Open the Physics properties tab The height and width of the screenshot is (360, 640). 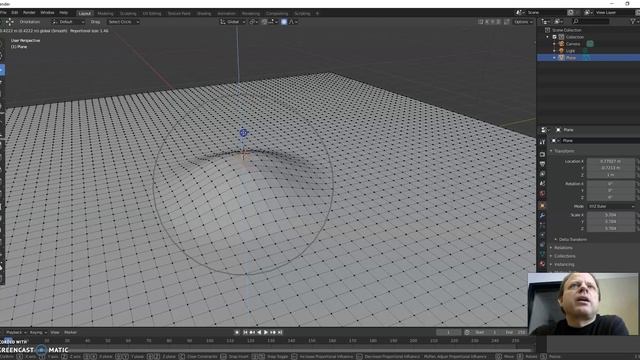pos(542,235)
